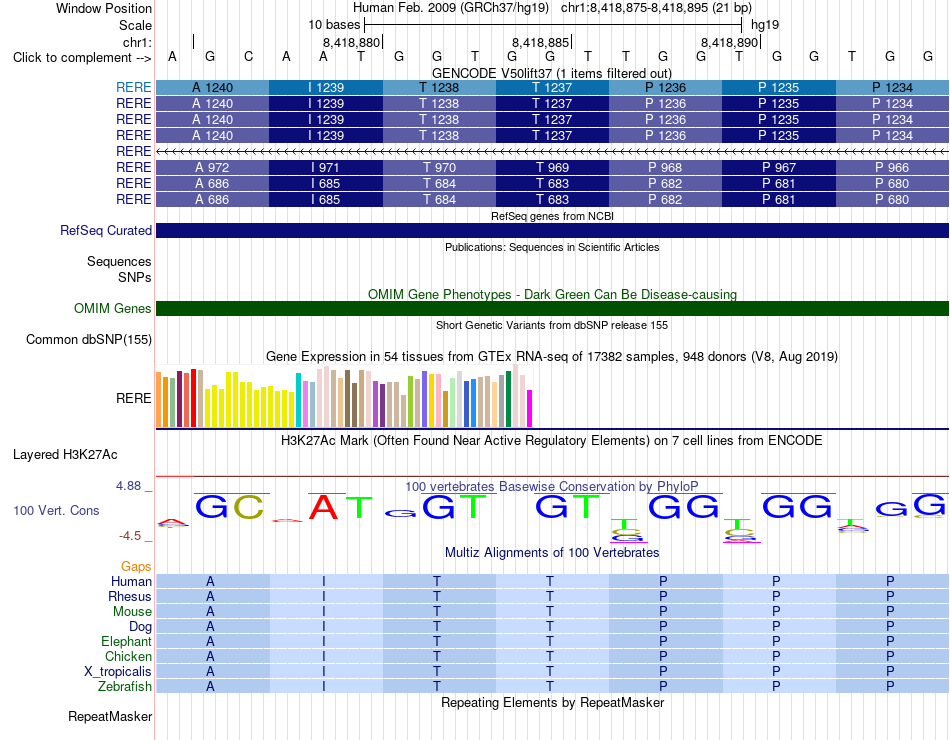The height and width of the screenshot is (740, 950).
Task: Click the large red 'A' conservation logo letter
Action: tap(323, 507)
